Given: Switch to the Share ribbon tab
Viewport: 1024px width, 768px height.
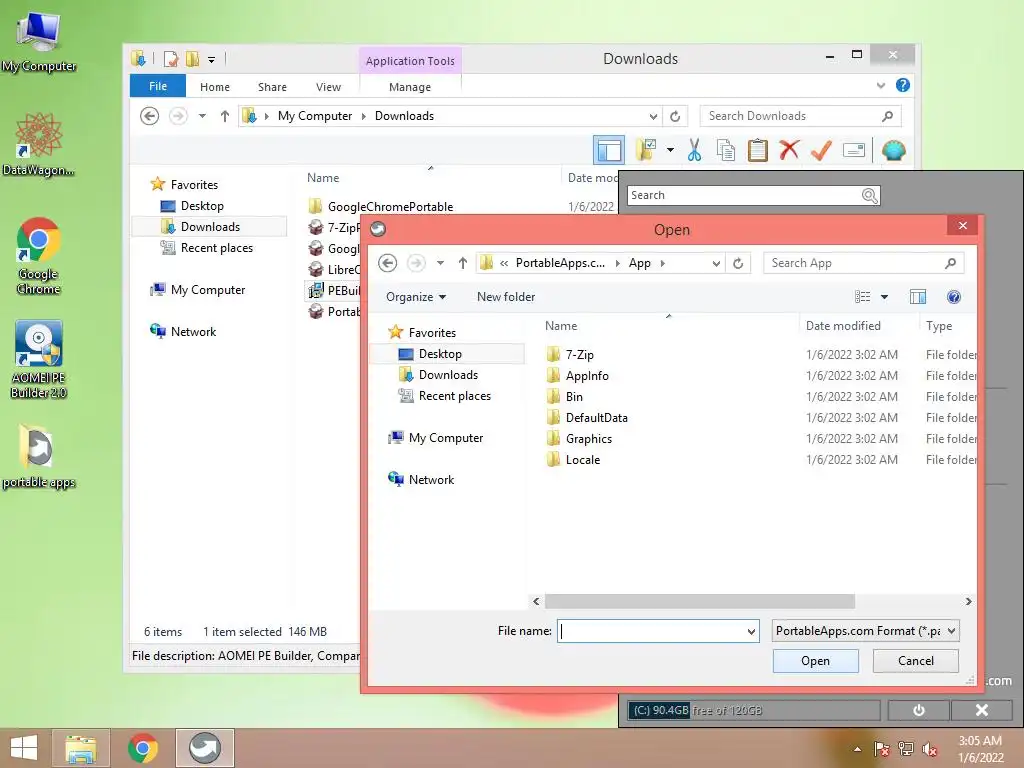Looking at the screenshot, I should pos(272,87).
